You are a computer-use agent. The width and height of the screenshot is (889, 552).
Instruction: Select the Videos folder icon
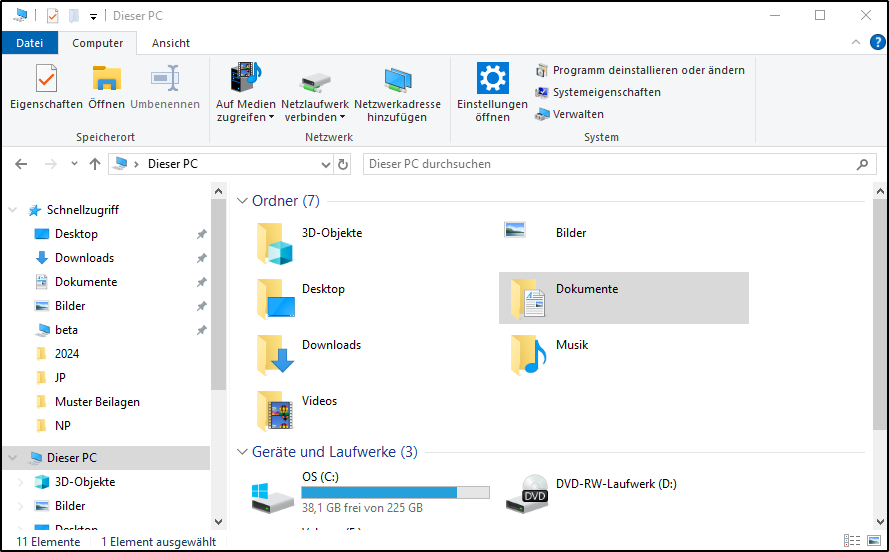[274, 411]
